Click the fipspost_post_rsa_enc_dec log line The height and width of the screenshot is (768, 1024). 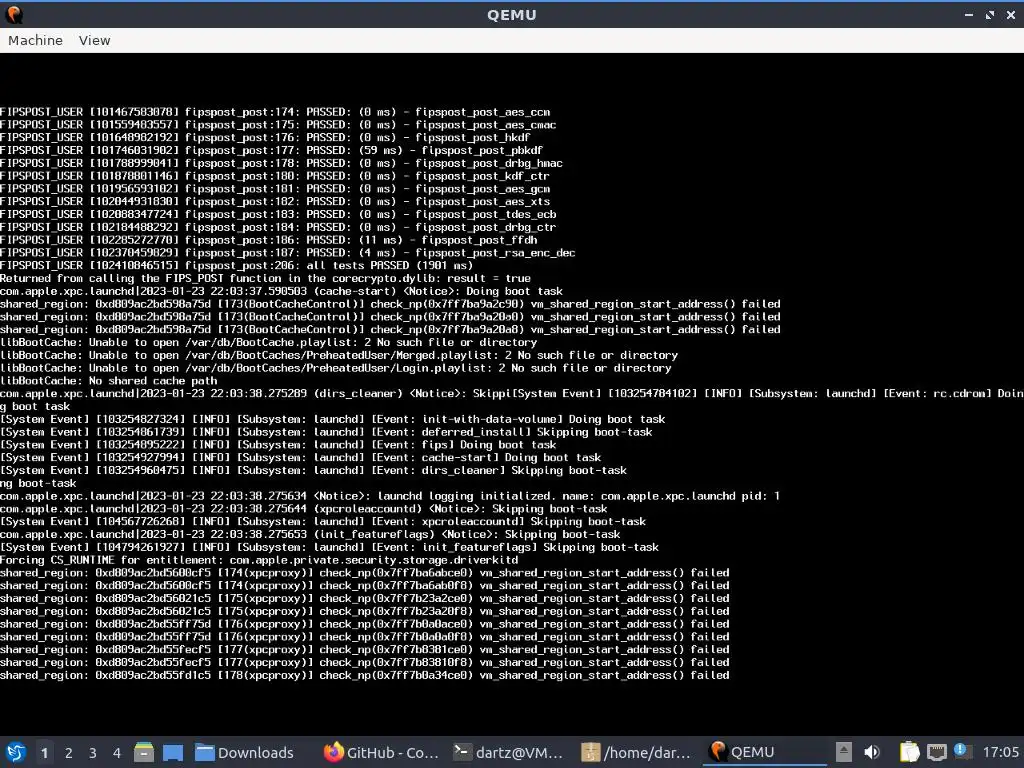pos(288,253)
